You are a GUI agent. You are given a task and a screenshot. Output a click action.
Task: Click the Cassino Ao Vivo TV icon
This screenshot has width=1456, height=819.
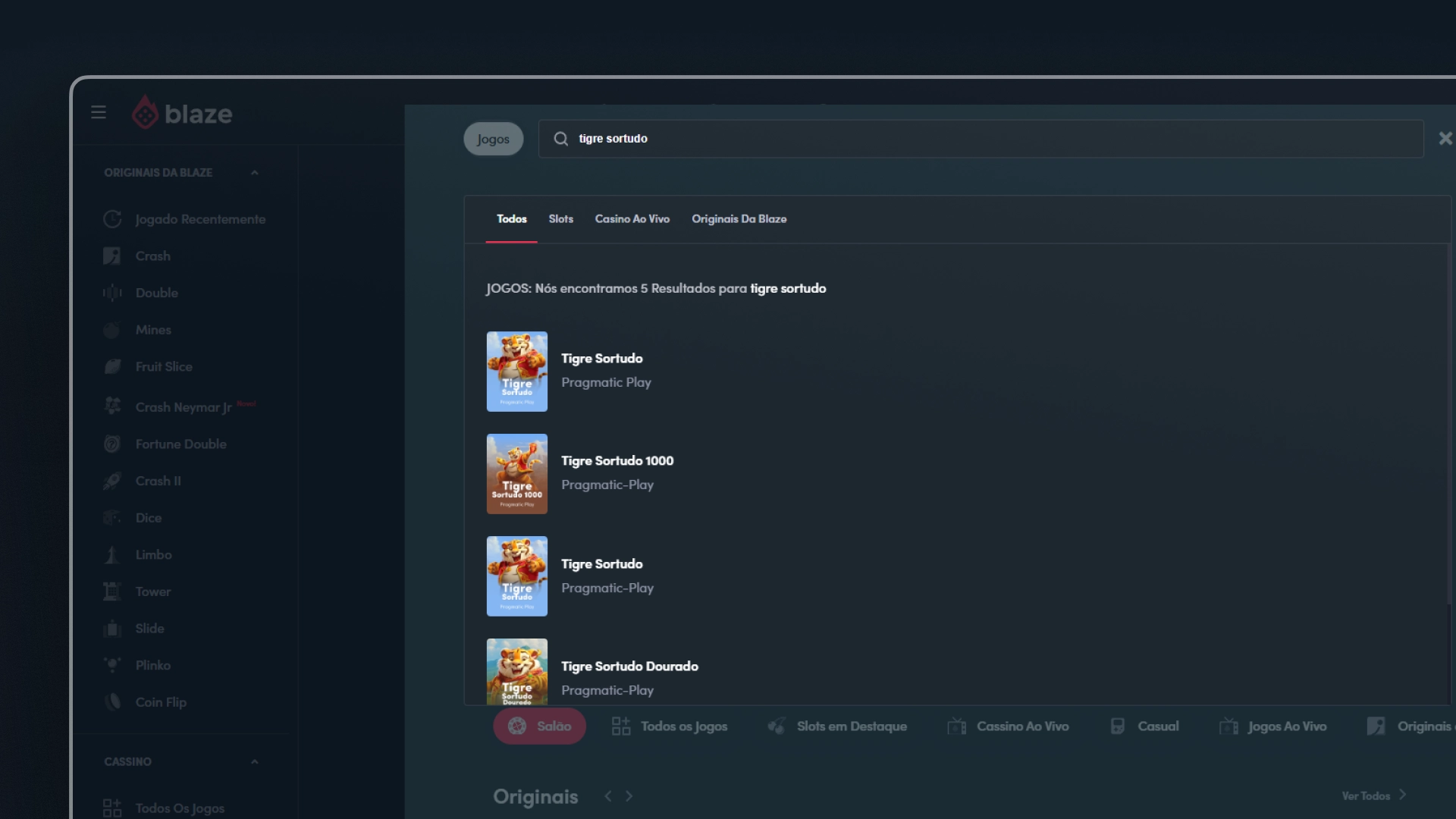coord(957,726)
